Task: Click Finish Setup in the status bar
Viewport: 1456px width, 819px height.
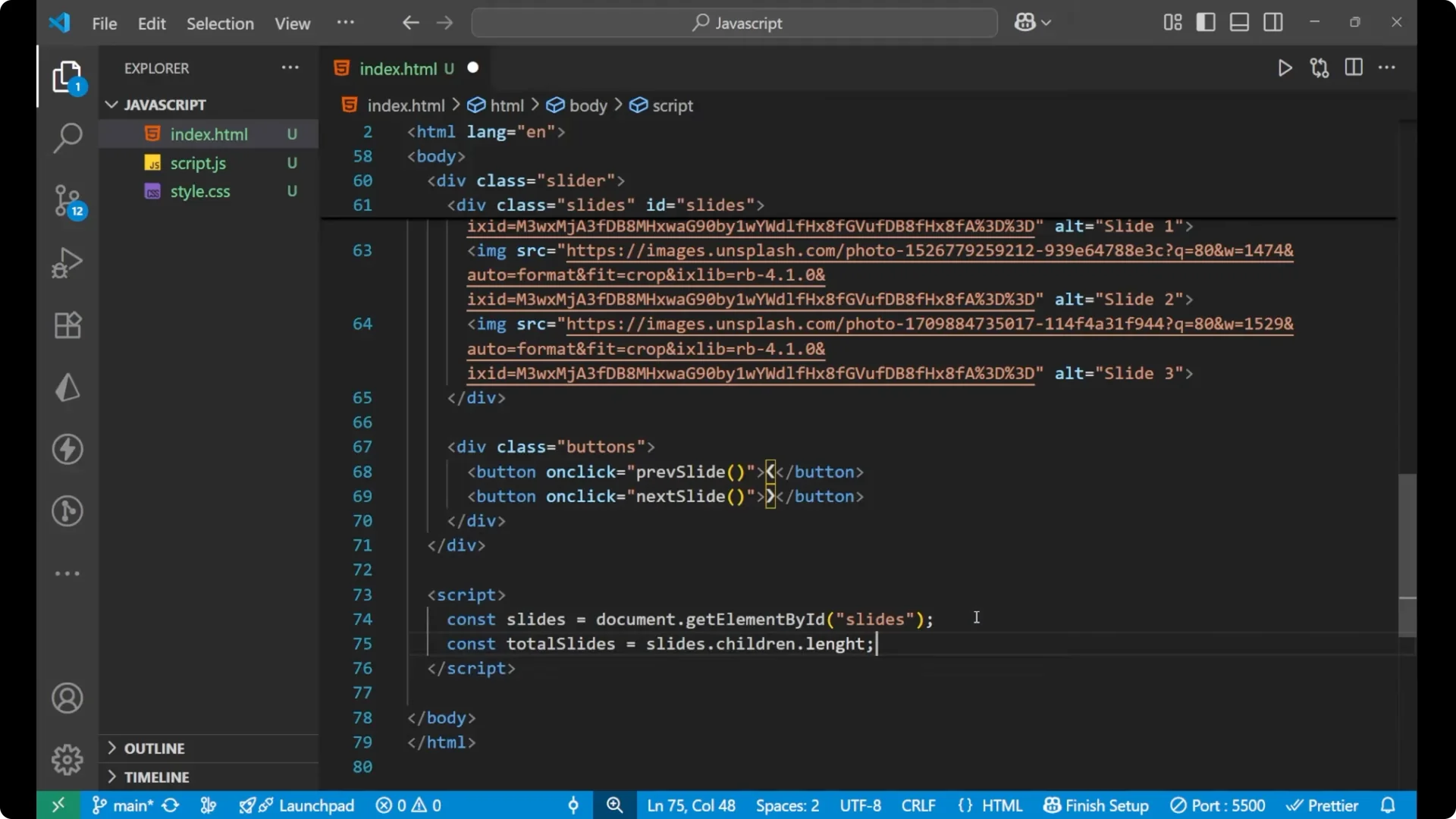Action: point(1096,805)
